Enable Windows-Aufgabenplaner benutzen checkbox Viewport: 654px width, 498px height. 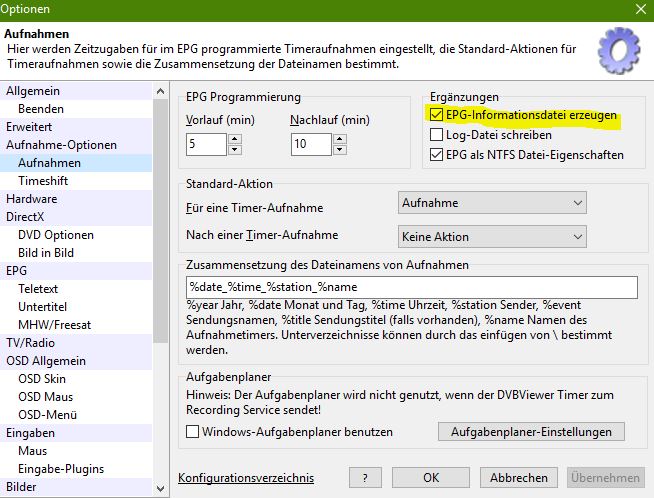[x=193, y=432]
